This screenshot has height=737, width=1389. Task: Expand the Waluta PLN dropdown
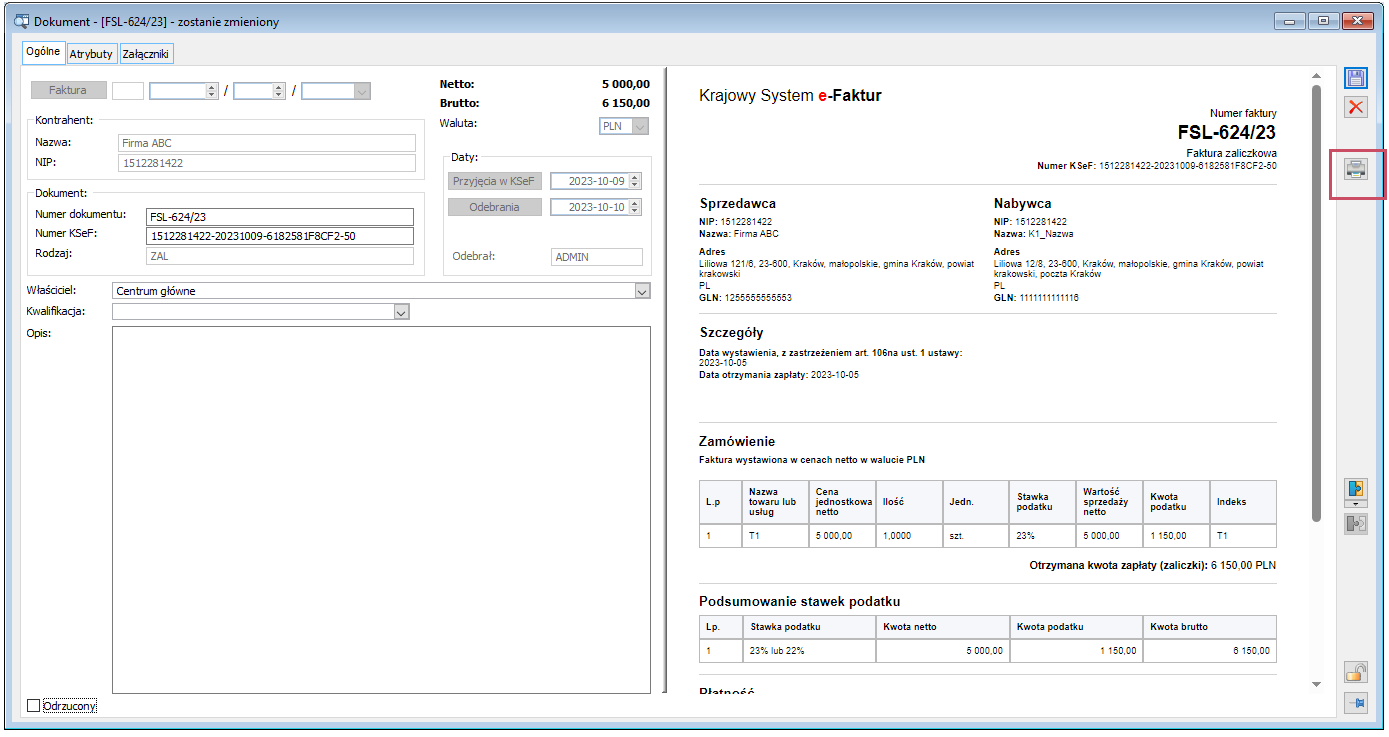640,126
